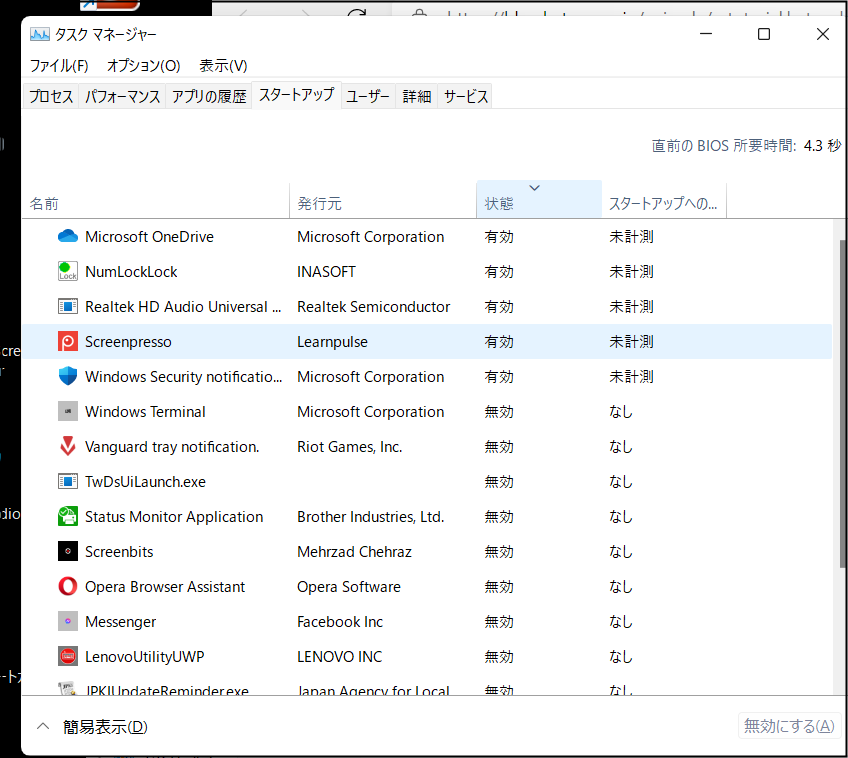This screenshot has height=758, width=848.
Task: Click the 有効 status of Screenpresso
Action: pyautogui.click(x=499, y=342)
